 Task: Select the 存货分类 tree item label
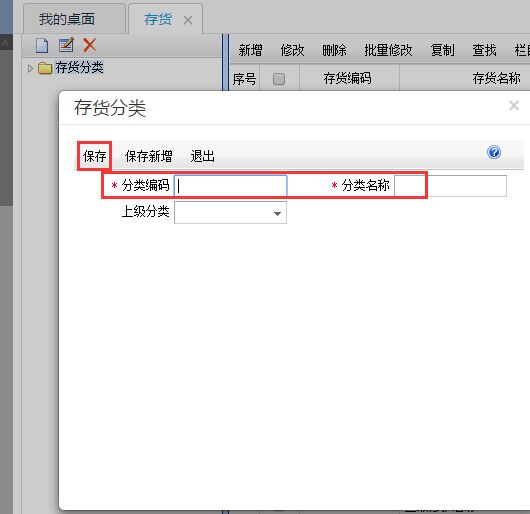click(x=79, y=68)
